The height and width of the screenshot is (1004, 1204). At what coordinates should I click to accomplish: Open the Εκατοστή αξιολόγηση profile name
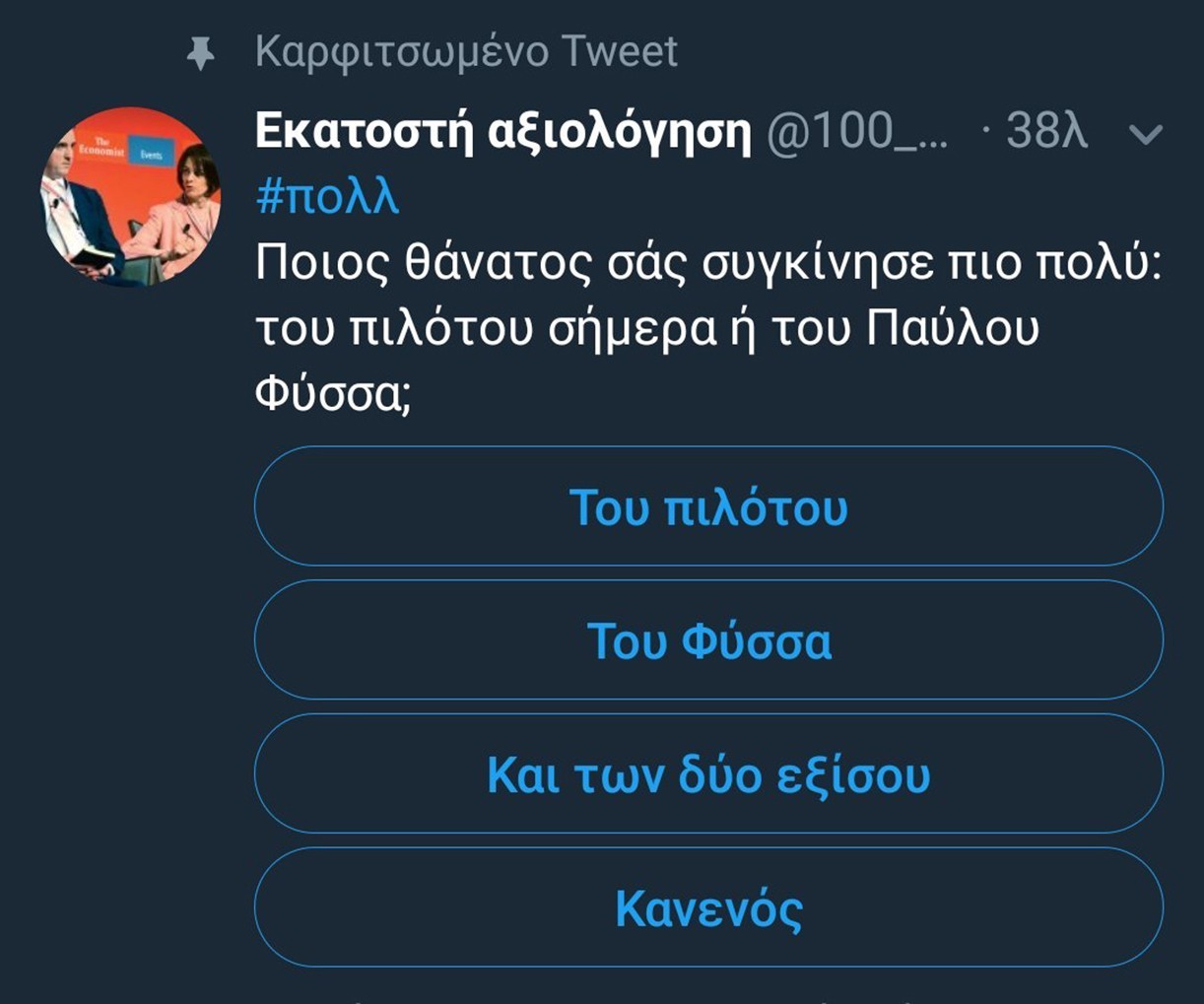tap(503, 131)
